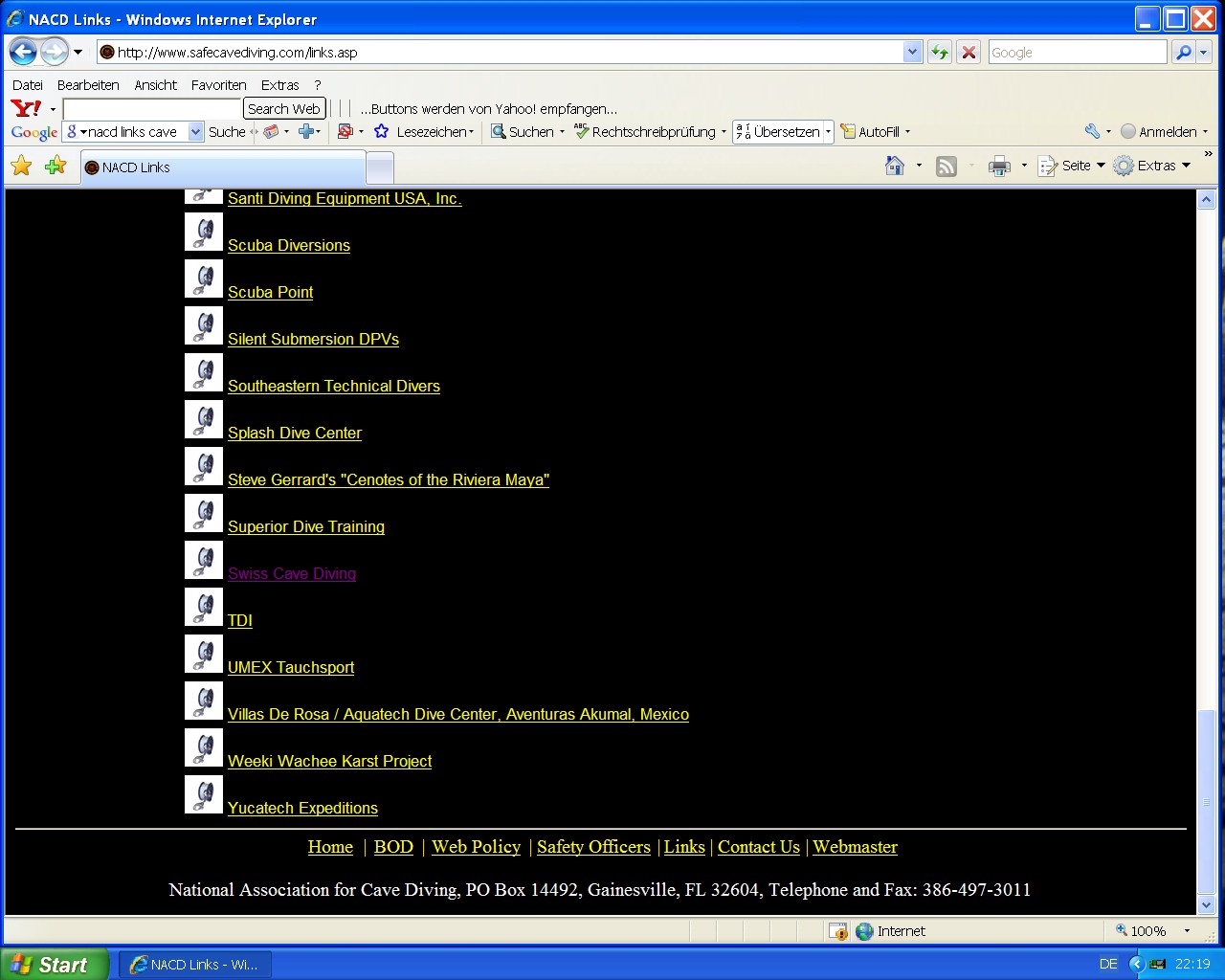Open Favorites Center star icon

(x=21, y=166)
